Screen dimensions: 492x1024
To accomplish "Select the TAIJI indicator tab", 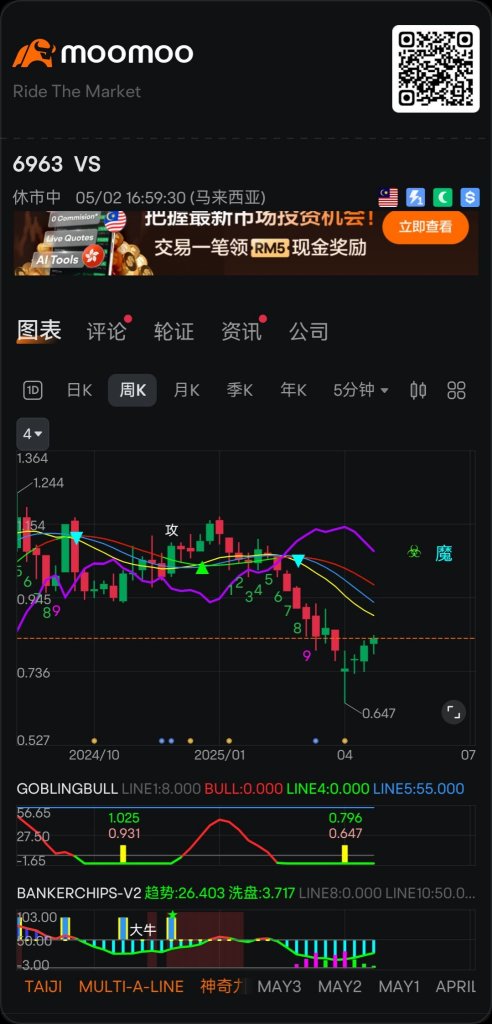I will tap(44, 986).
